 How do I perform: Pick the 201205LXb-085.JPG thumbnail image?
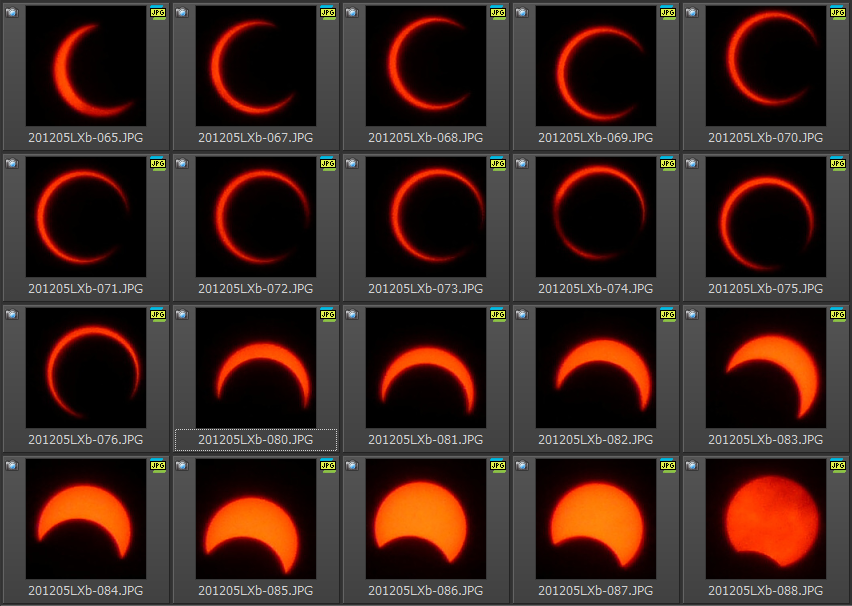pos(256,519)
